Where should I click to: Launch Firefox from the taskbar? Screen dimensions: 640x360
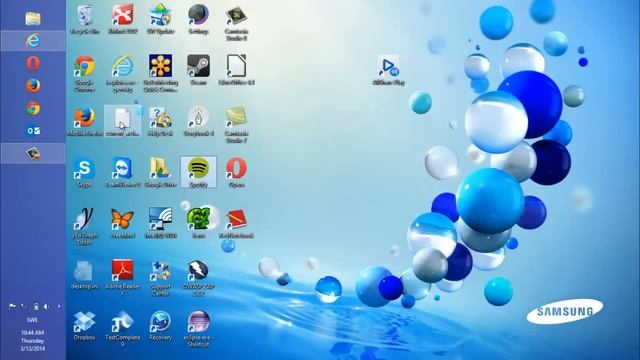(x=33, y=86)
